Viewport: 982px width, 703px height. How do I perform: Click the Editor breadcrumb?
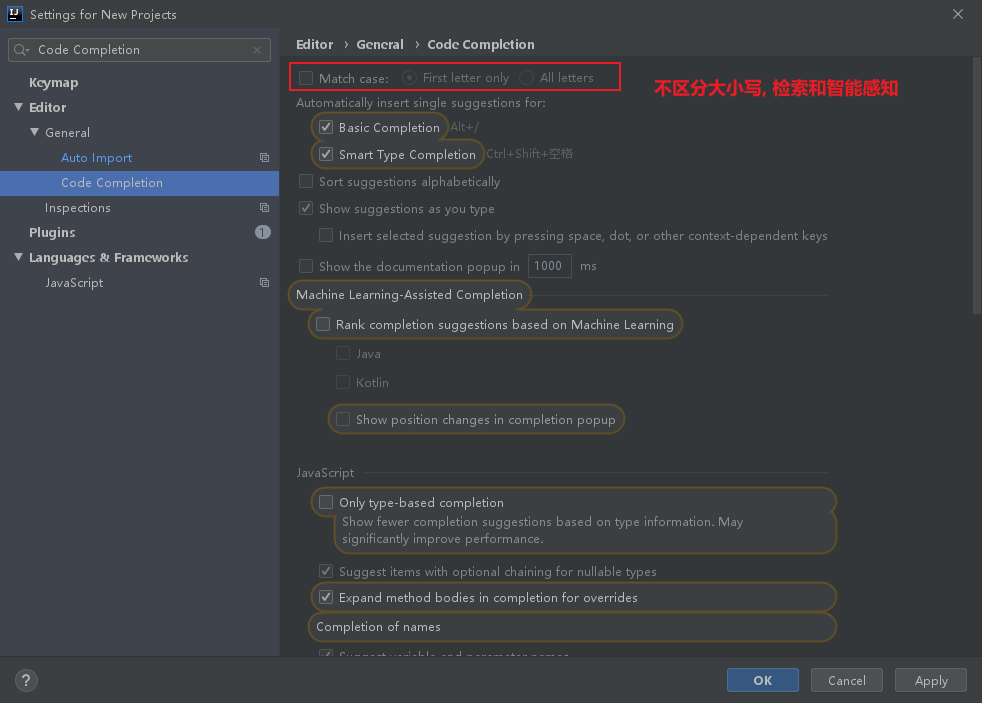314,44
